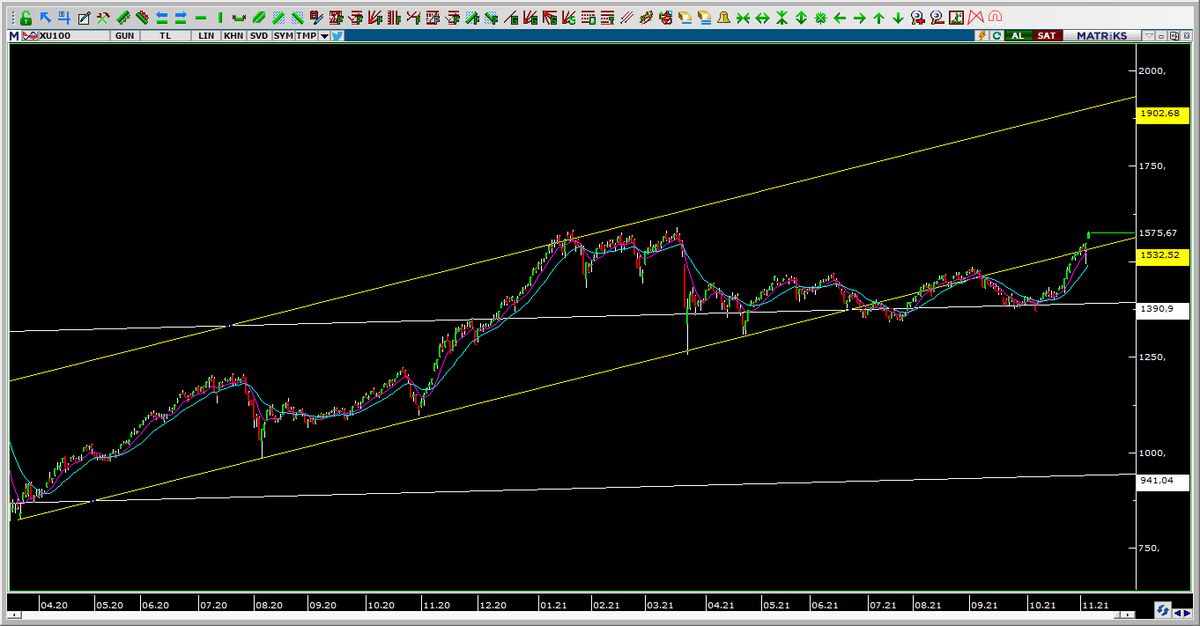Toggle the KHN option

click(233, 36)
